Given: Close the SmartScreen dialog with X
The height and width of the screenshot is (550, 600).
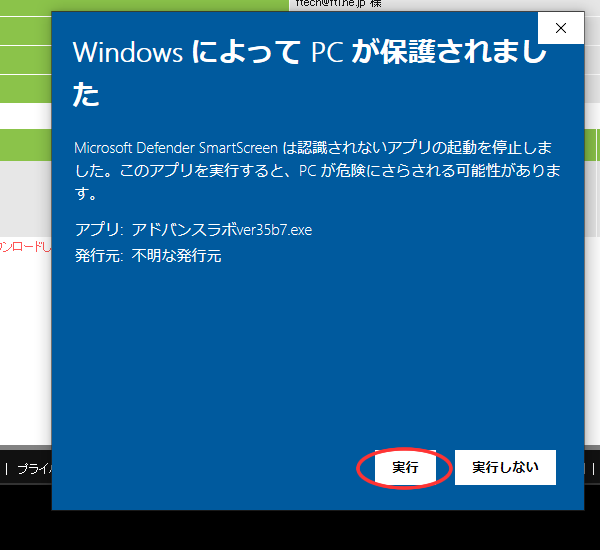Looking at the screenshot, I should point(561,28).
